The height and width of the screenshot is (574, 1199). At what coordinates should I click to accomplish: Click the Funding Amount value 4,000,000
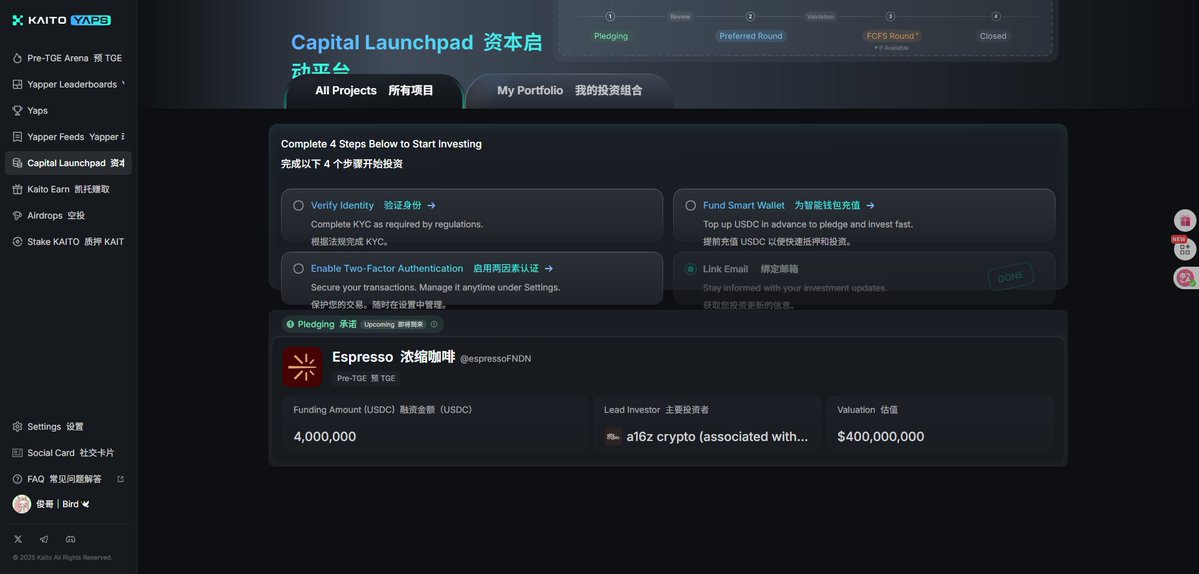coord(325,436)
